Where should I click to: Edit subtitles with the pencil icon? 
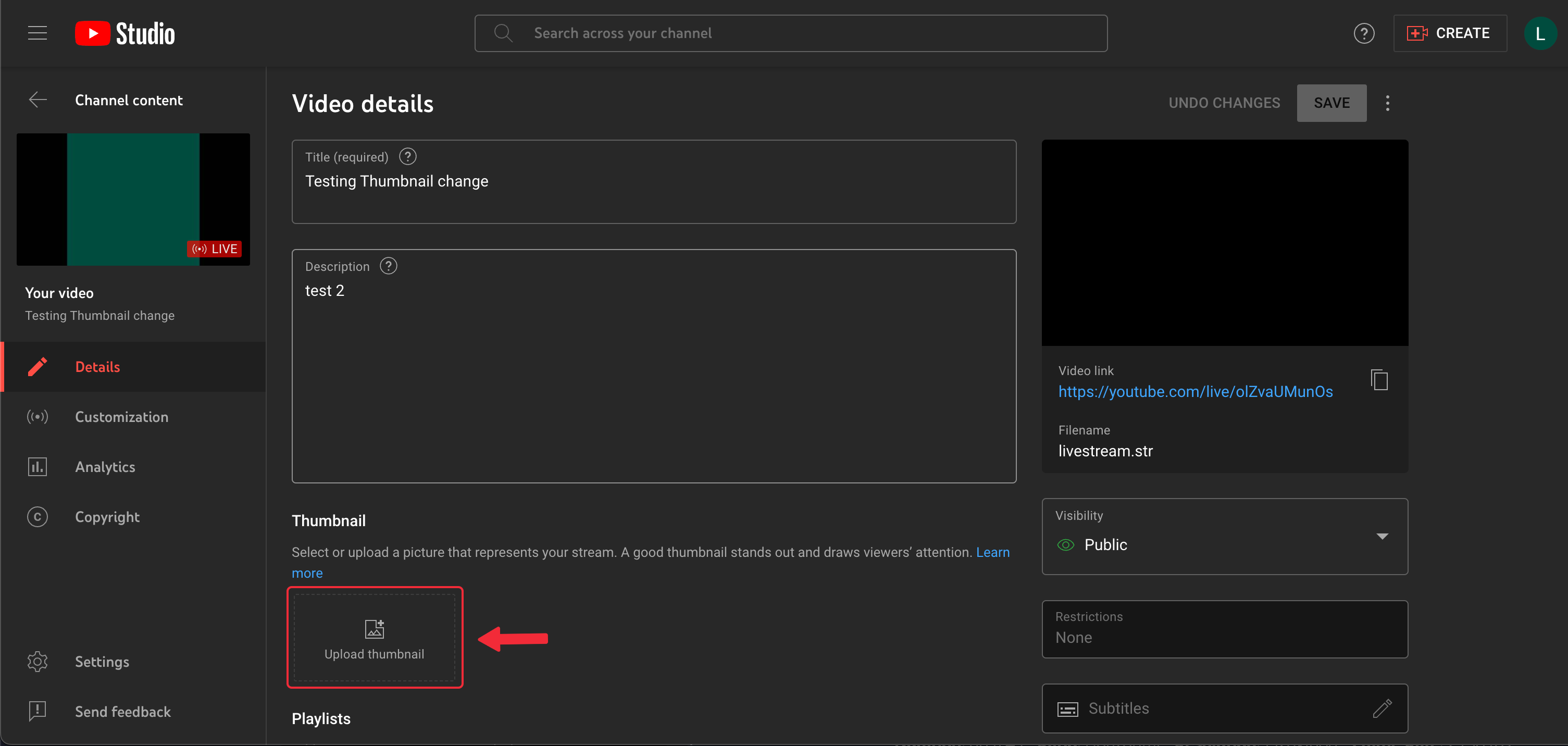(x=1382, y=707)
